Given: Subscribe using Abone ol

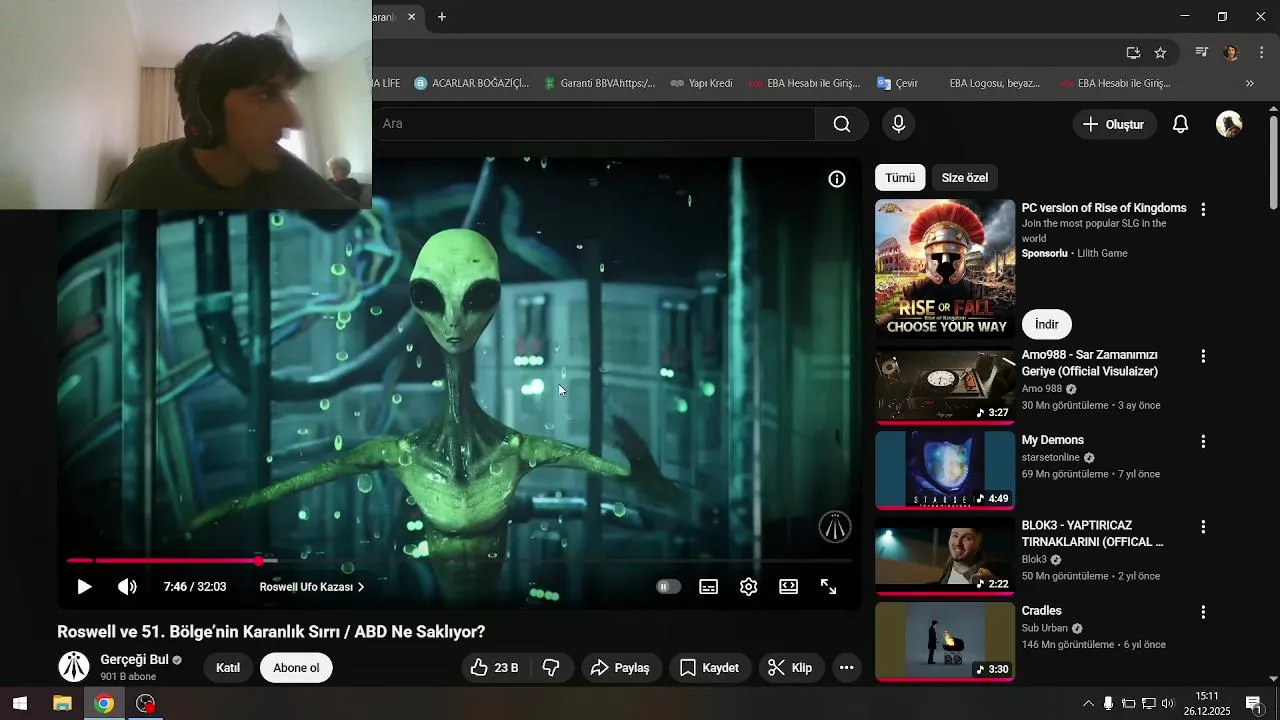Looking at the screenshot, I should tap(296, 668).
